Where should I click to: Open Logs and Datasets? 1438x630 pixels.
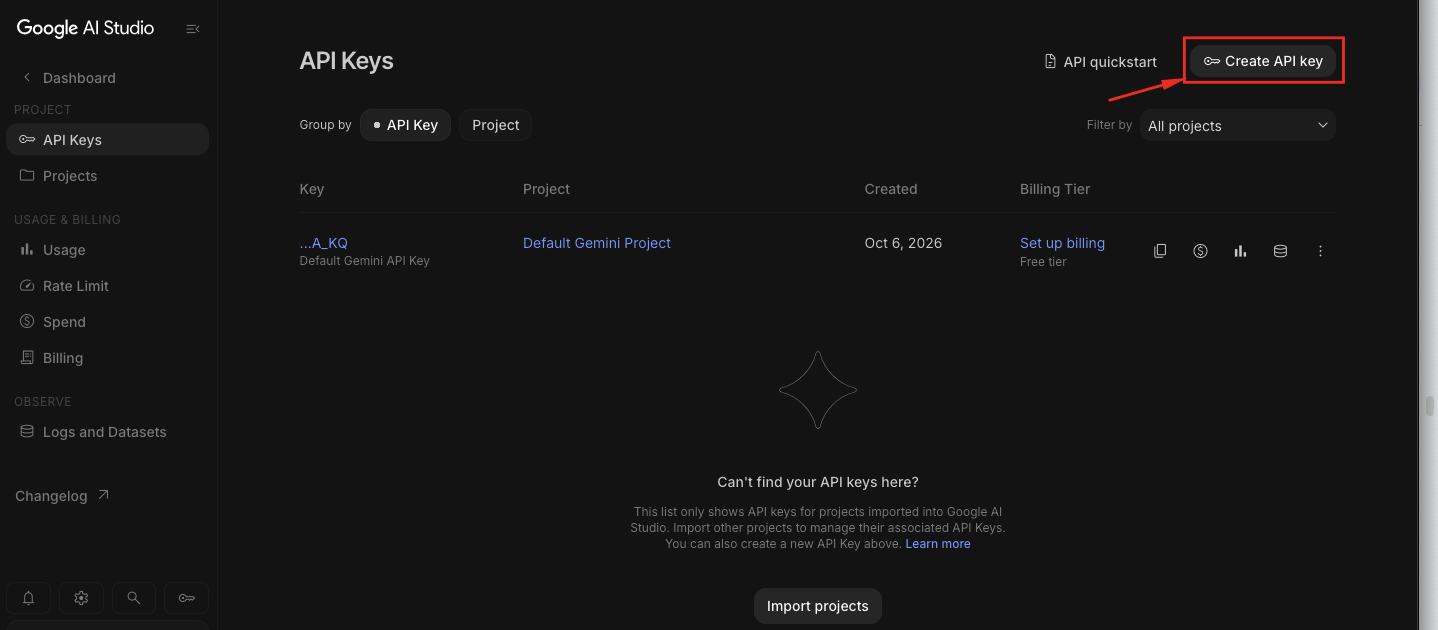107,432
